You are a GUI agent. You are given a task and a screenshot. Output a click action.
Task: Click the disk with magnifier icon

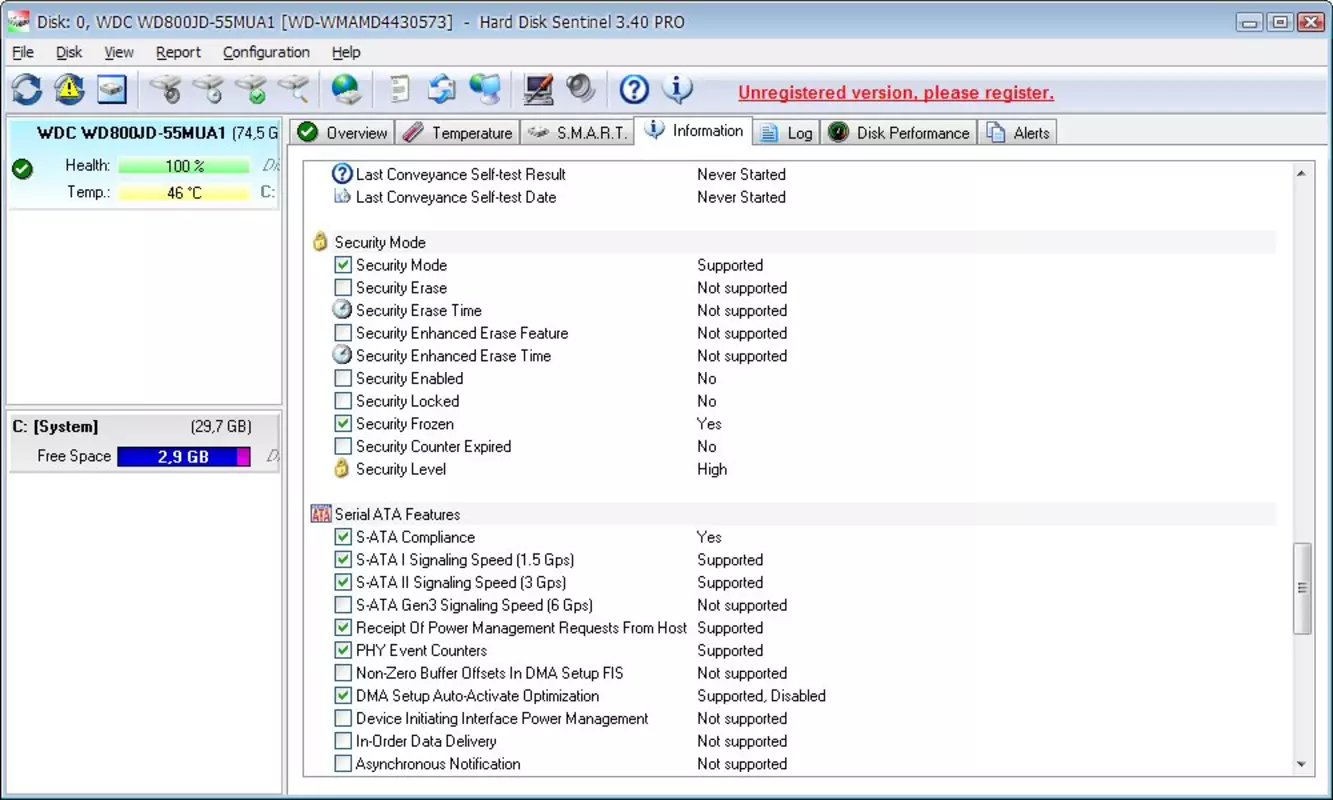pyautogui.click(x=292, y=90)
